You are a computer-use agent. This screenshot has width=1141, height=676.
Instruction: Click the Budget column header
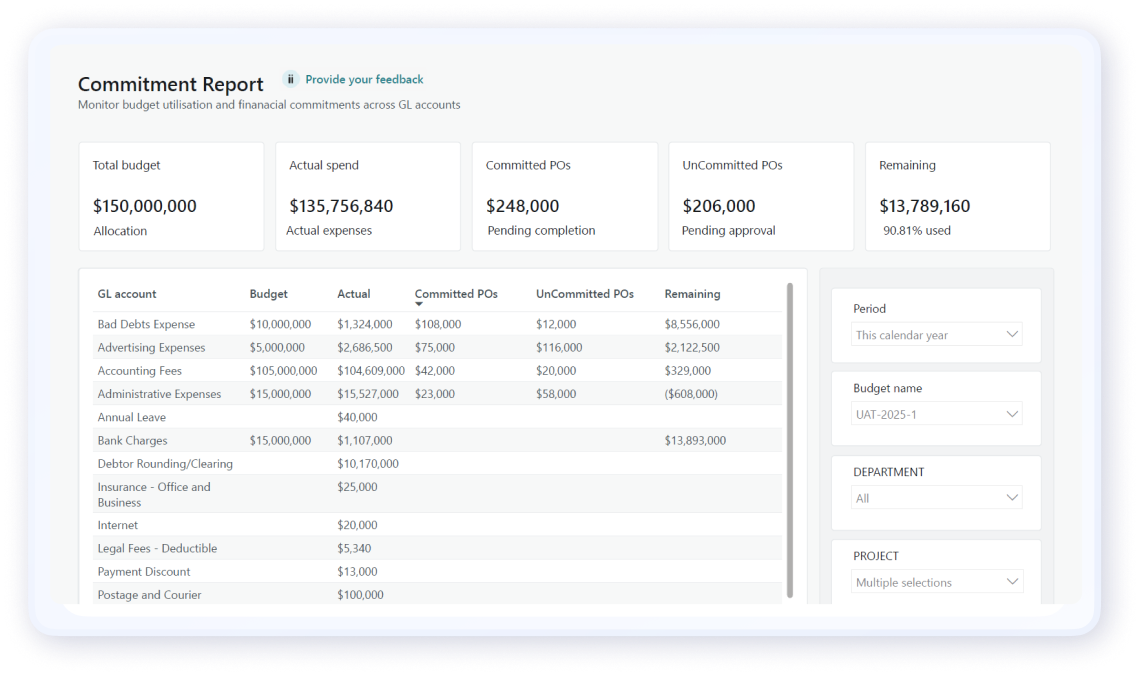[x=268, y=294]
